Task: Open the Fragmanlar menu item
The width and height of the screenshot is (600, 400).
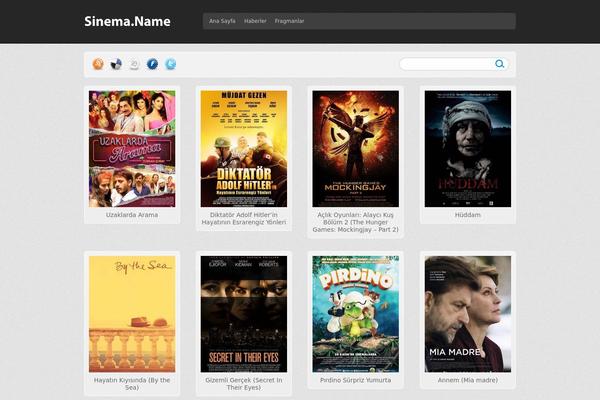Action: coord(289,21)
